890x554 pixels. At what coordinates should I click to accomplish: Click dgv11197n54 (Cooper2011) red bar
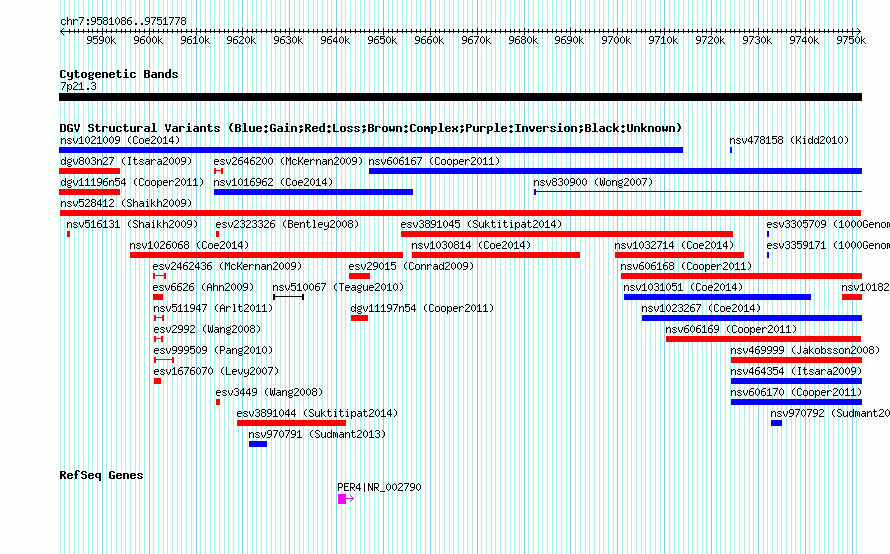pyautogui.click(x=359, y=318)
